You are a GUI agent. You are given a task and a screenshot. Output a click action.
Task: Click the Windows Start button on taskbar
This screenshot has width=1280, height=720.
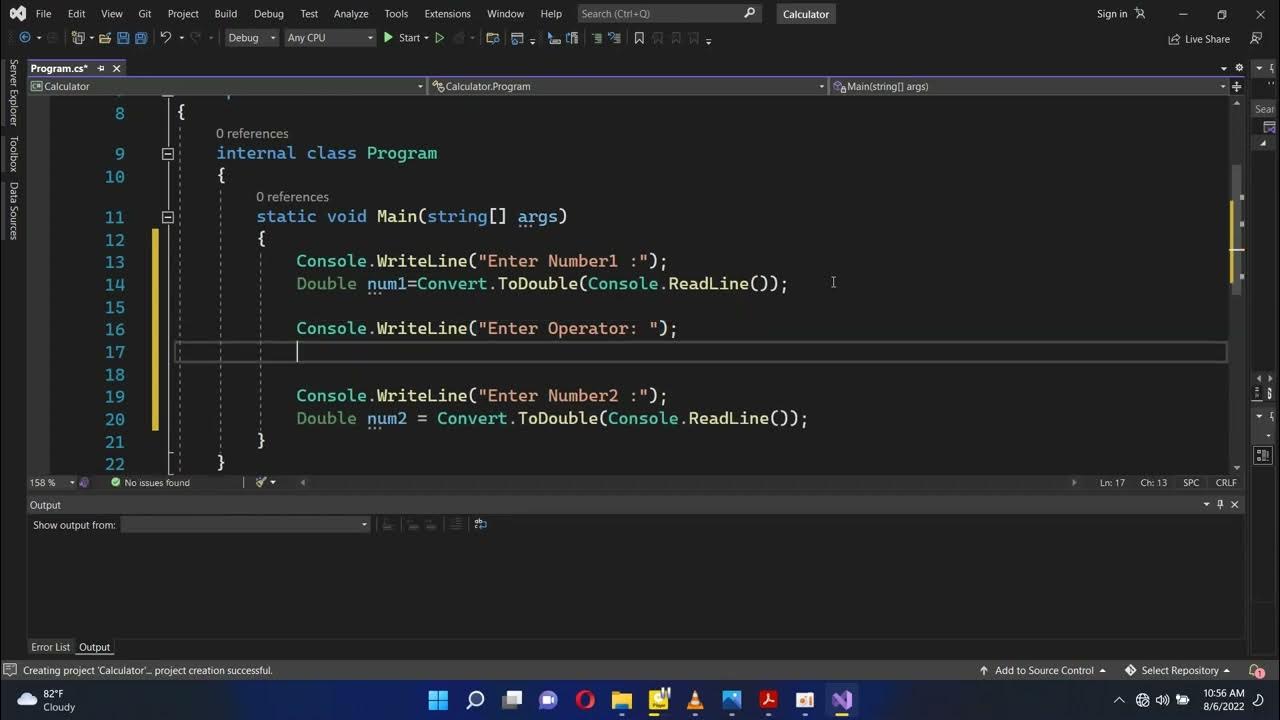(438, 700)
